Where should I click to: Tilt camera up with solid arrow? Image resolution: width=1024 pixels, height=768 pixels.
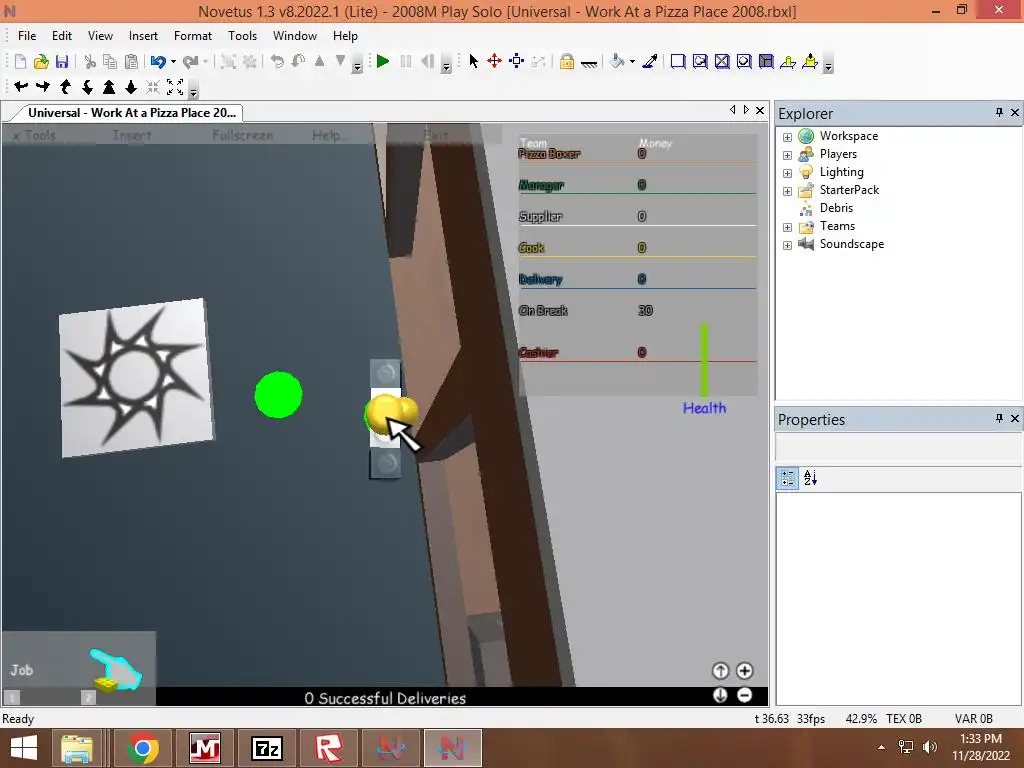[x=109, y=86]
